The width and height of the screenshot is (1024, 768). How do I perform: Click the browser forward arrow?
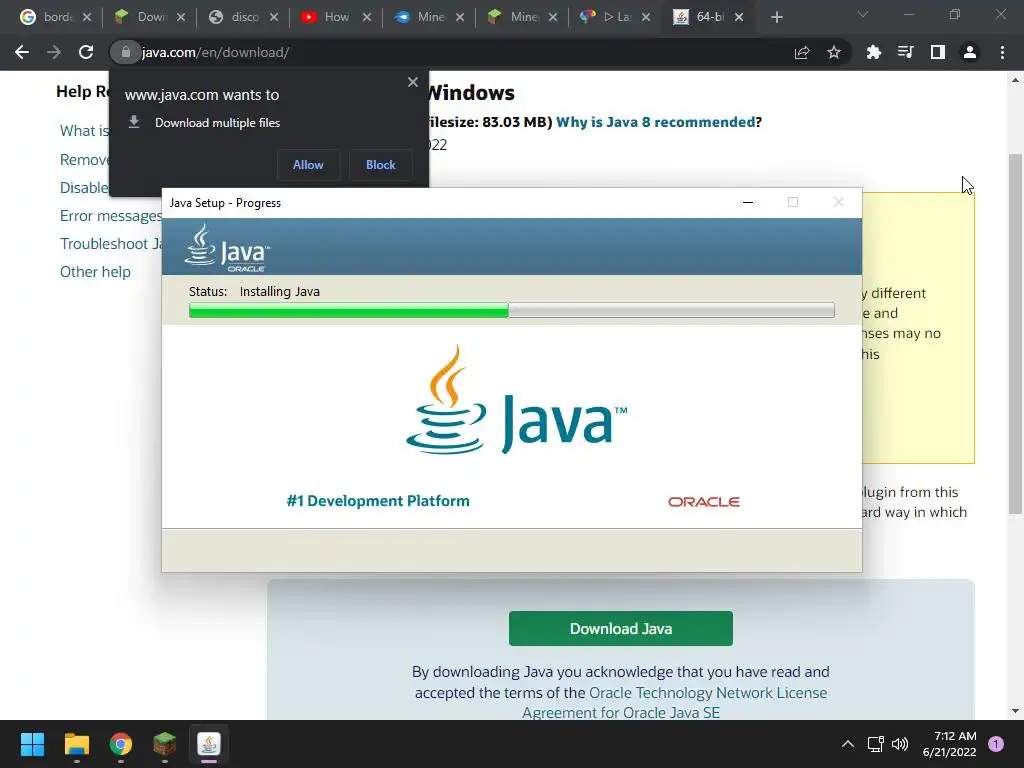54,52
